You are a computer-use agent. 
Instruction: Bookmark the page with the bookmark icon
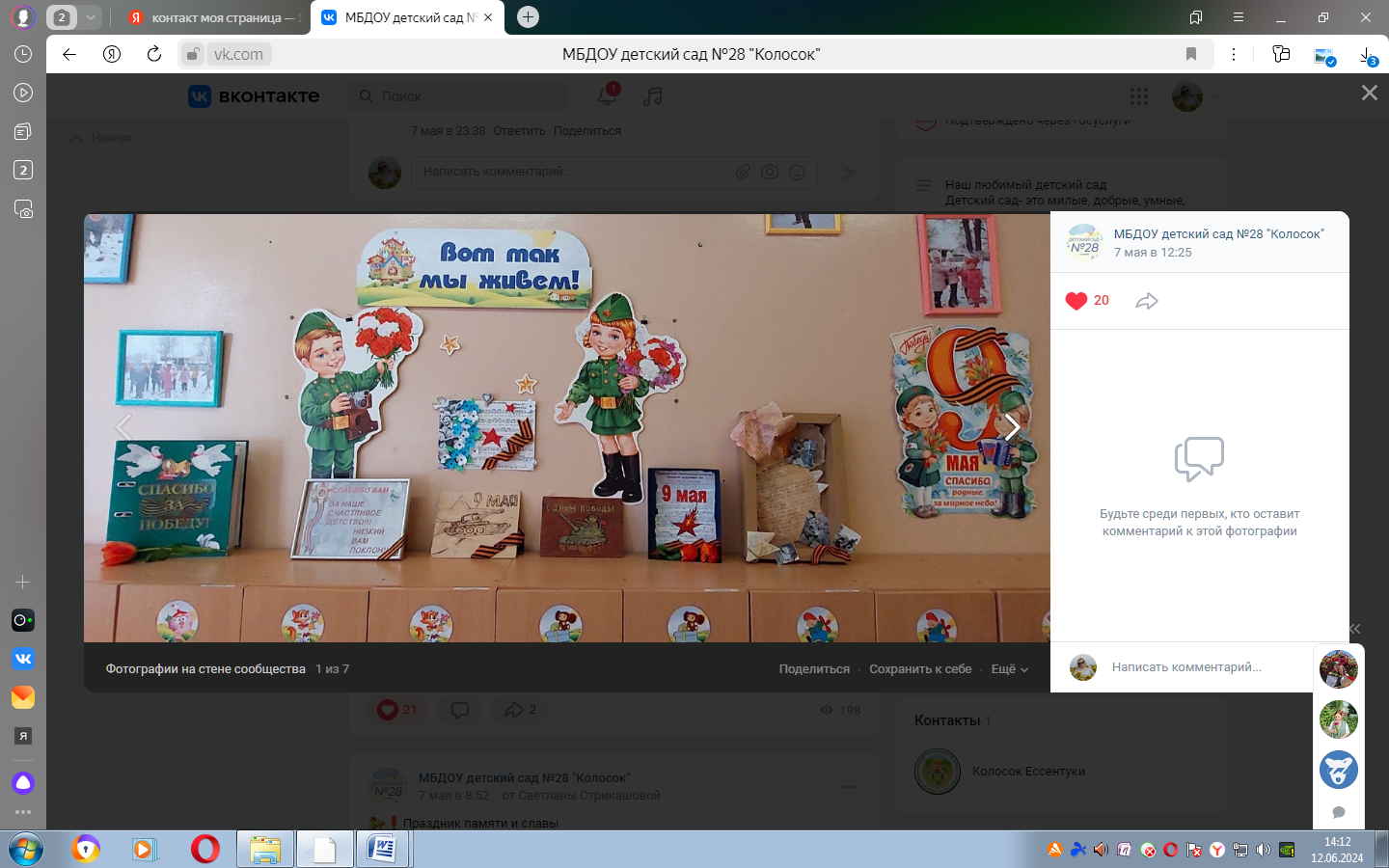(1191, 54)
